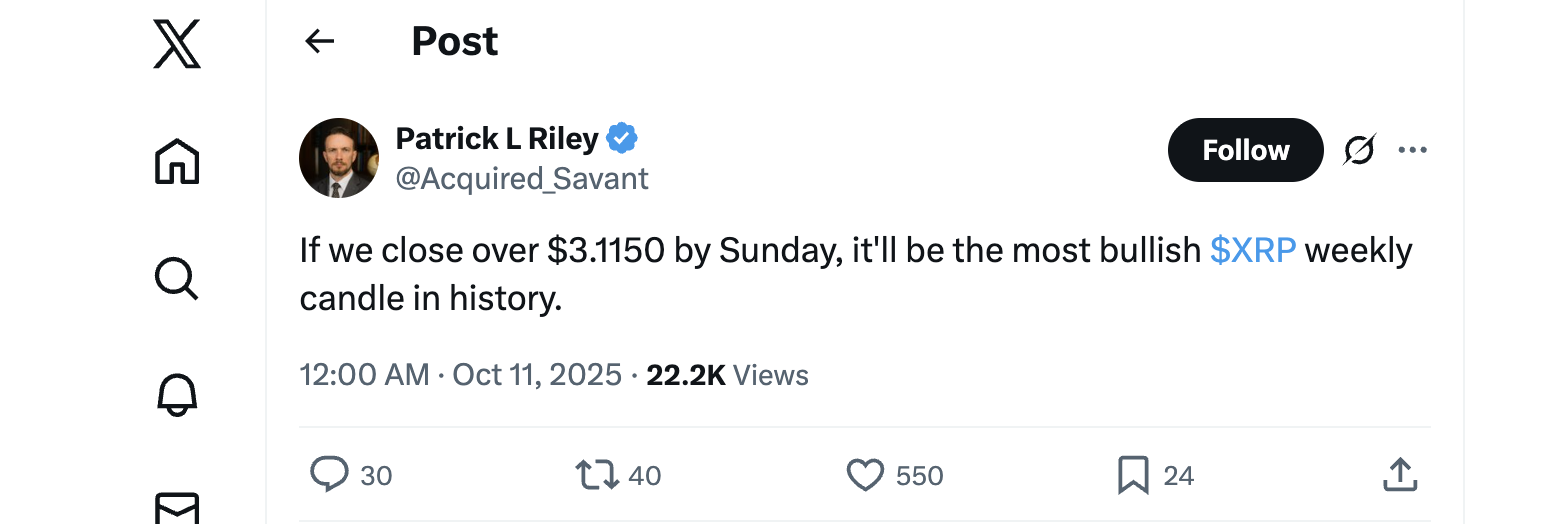Screen dimensions: 1550x524
Task: Open Messages envelope icon
Action: pos(177,506)
